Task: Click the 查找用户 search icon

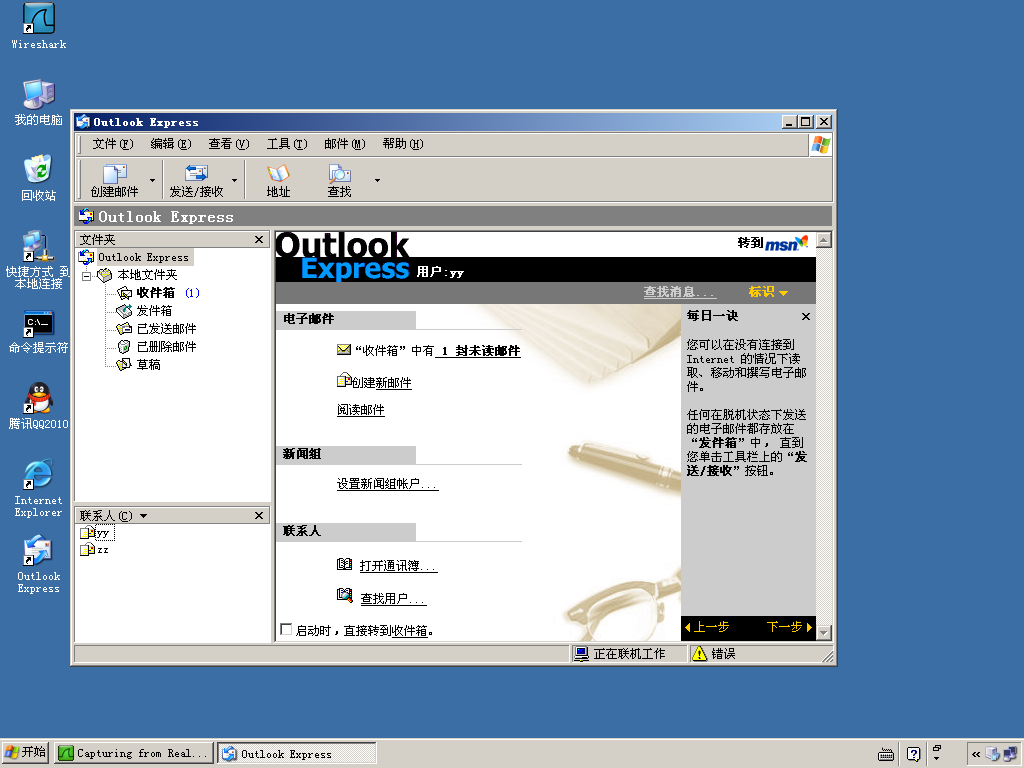Action: (344, 595)
